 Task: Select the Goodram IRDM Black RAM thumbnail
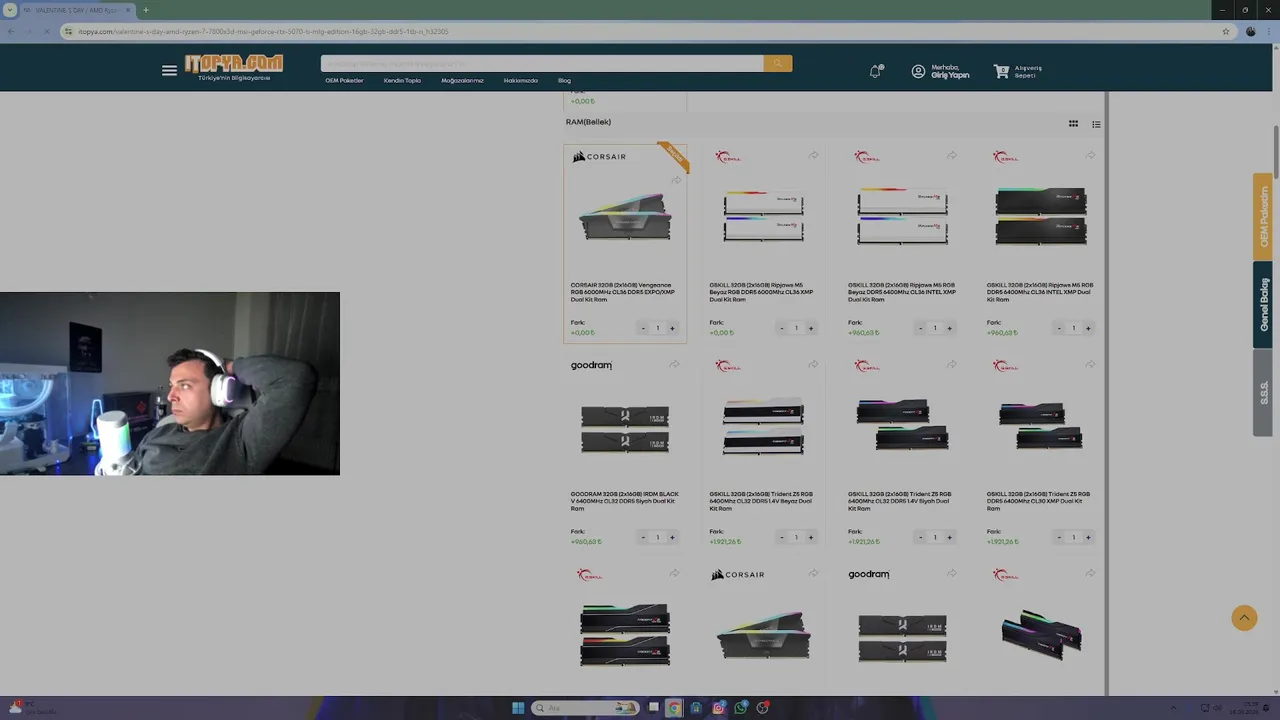tap(625, 428)
